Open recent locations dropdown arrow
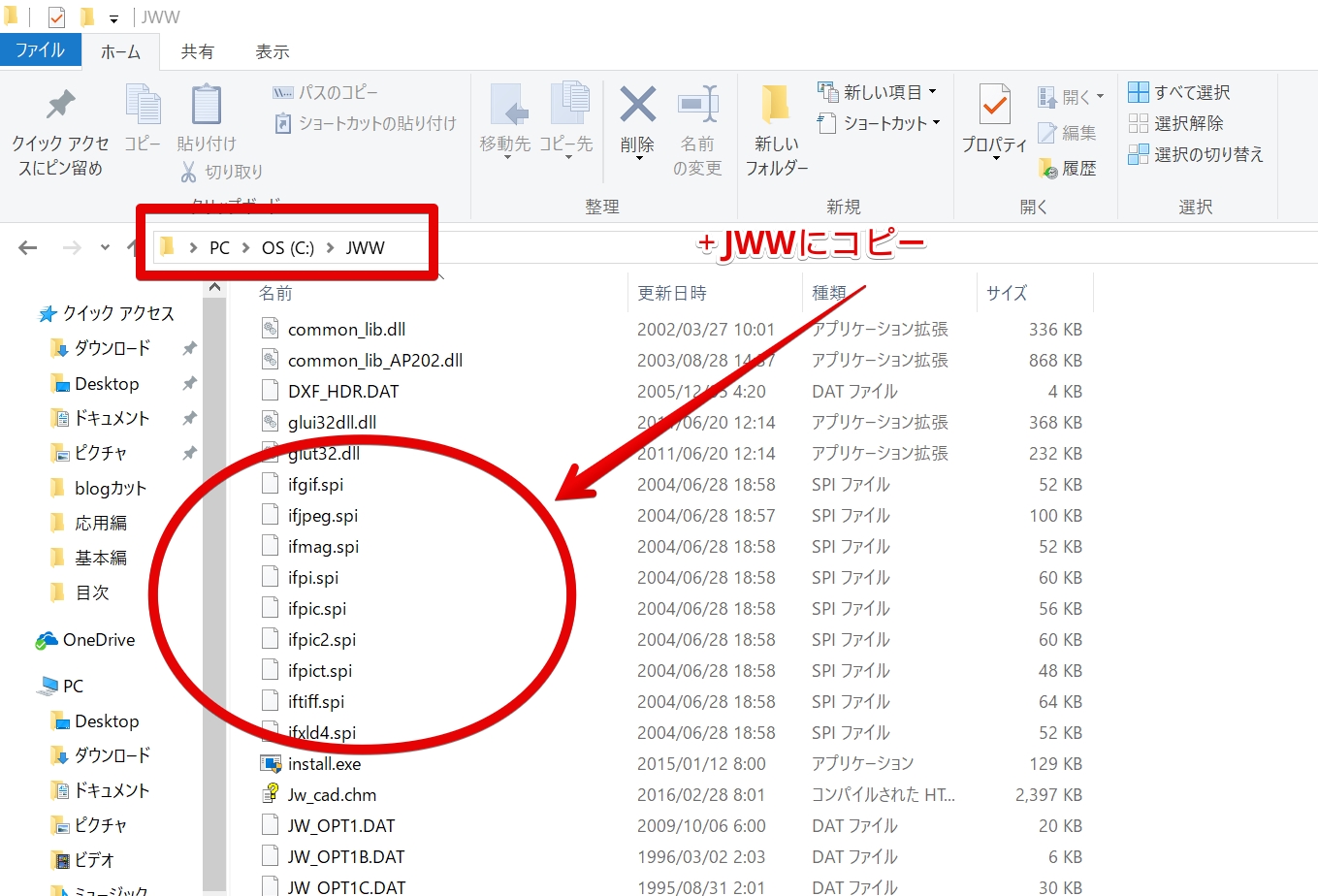 pos(105,247)
